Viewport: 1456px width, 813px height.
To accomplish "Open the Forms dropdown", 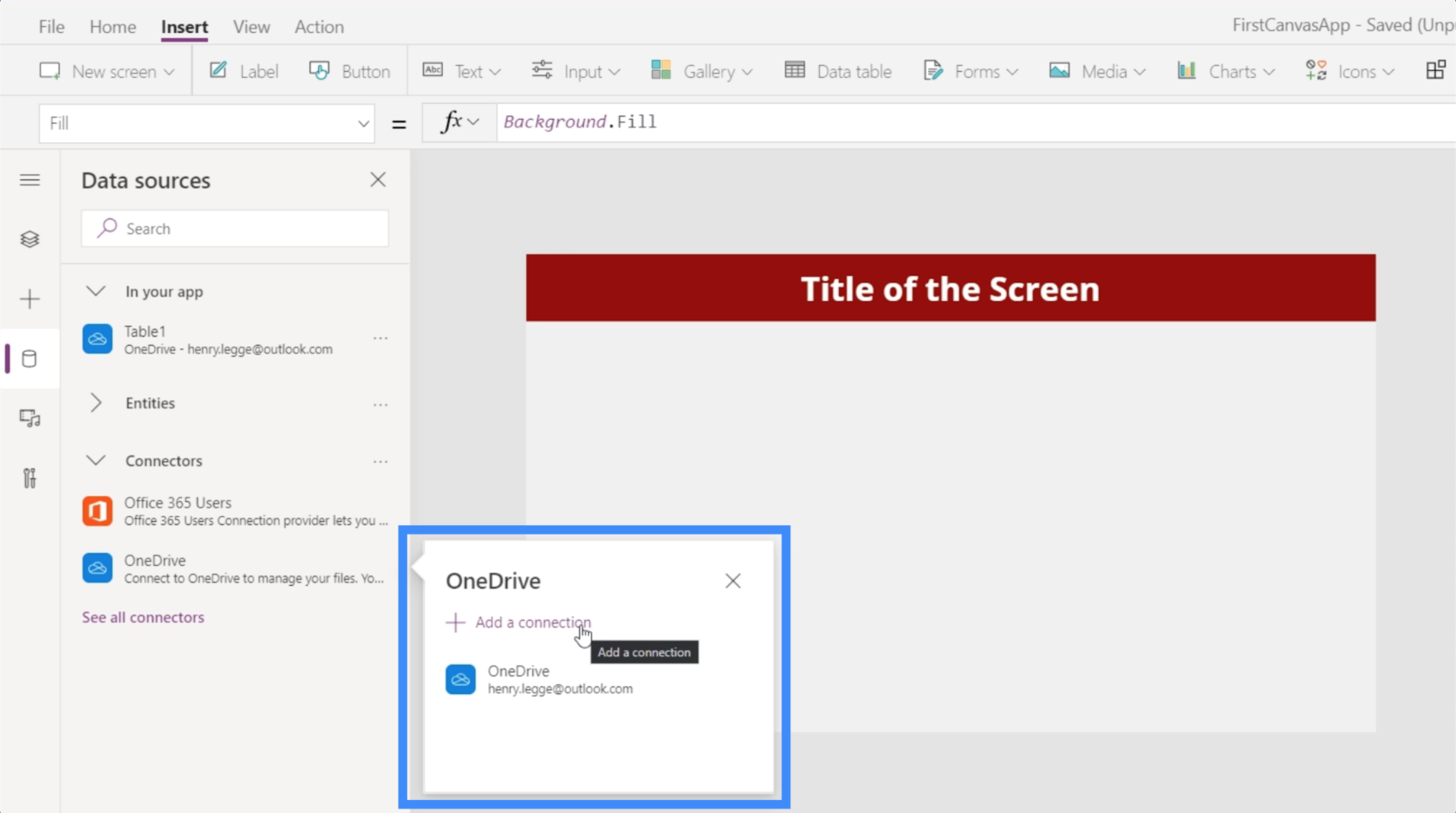I will 971,71.
